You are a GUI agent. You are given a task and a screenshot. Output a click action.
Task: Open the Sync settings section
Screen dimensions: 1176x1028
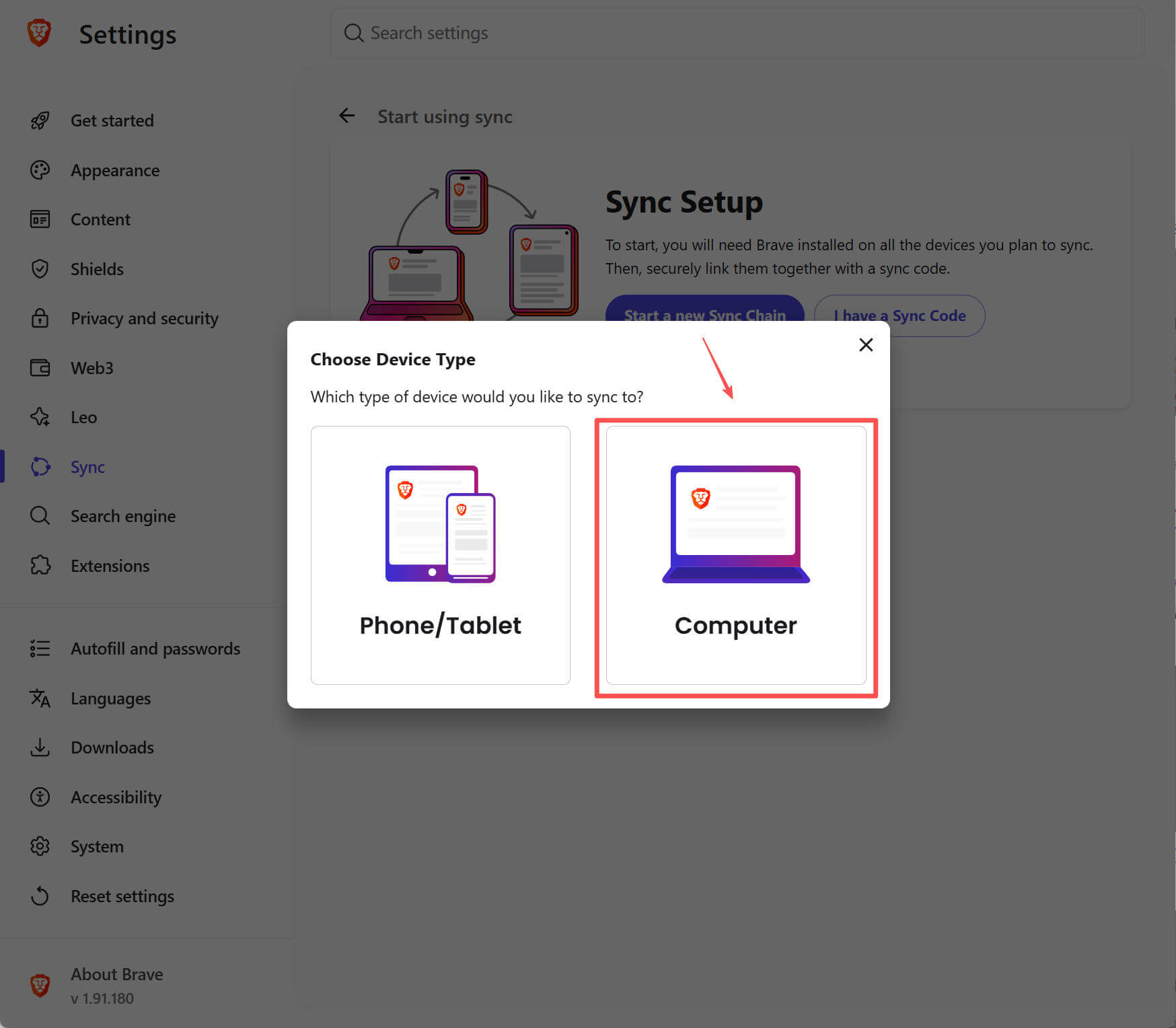[x=87, y=467]
